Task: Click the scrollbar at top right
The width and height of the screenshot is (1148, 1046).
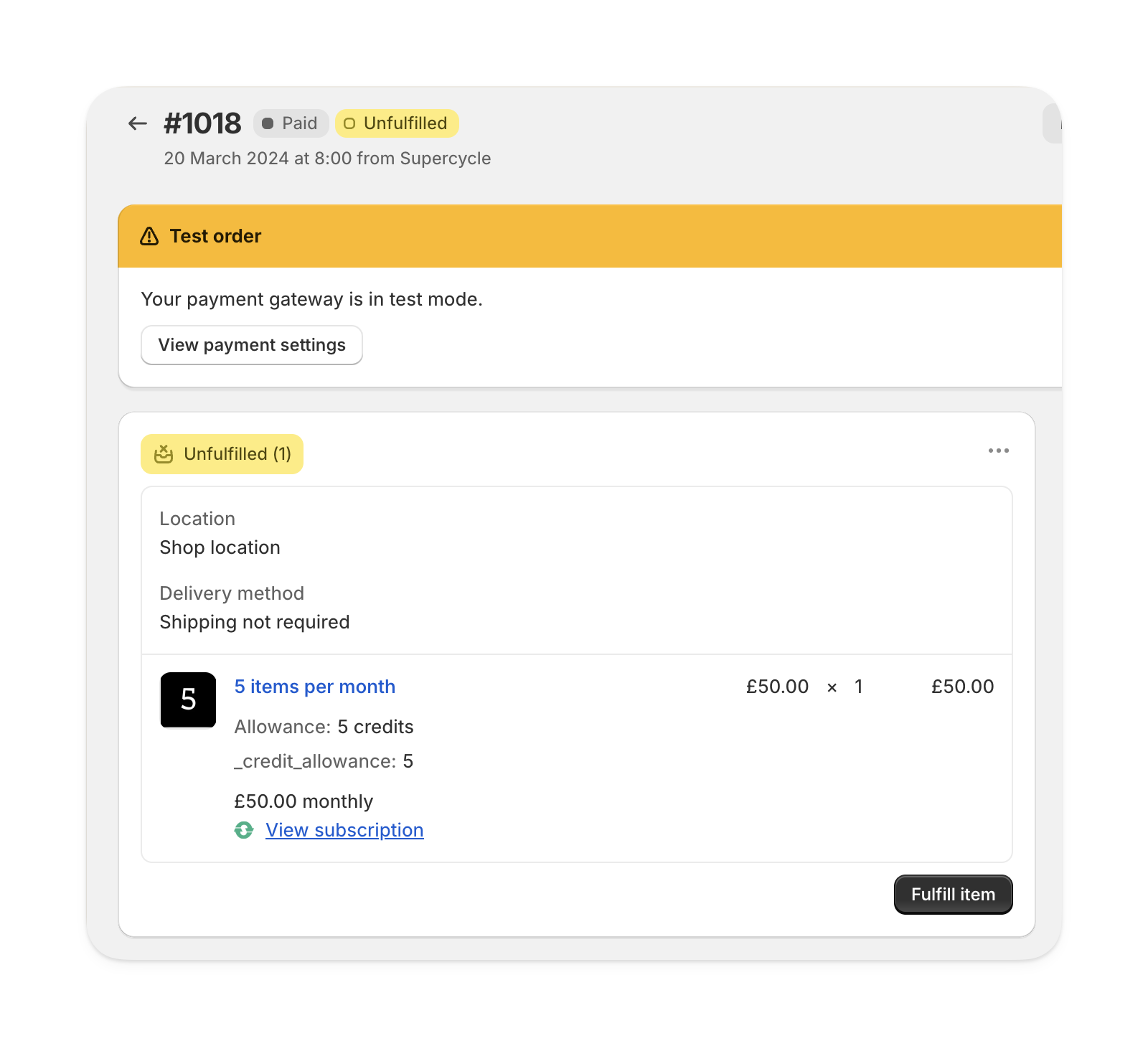Action: (x=1050, y=123)
